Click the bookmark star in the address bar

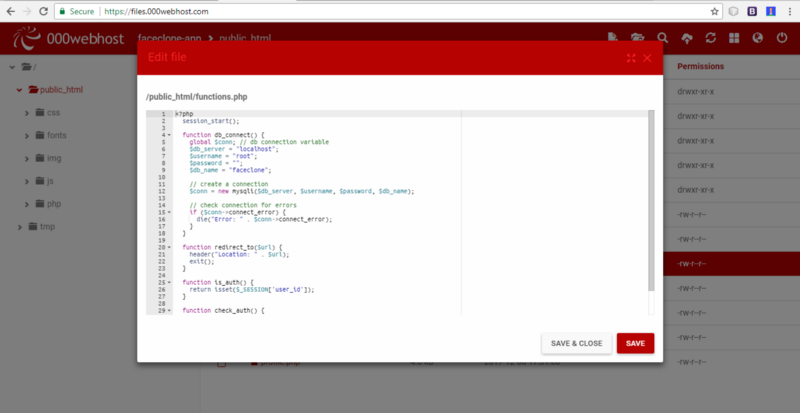coord(714,11)
